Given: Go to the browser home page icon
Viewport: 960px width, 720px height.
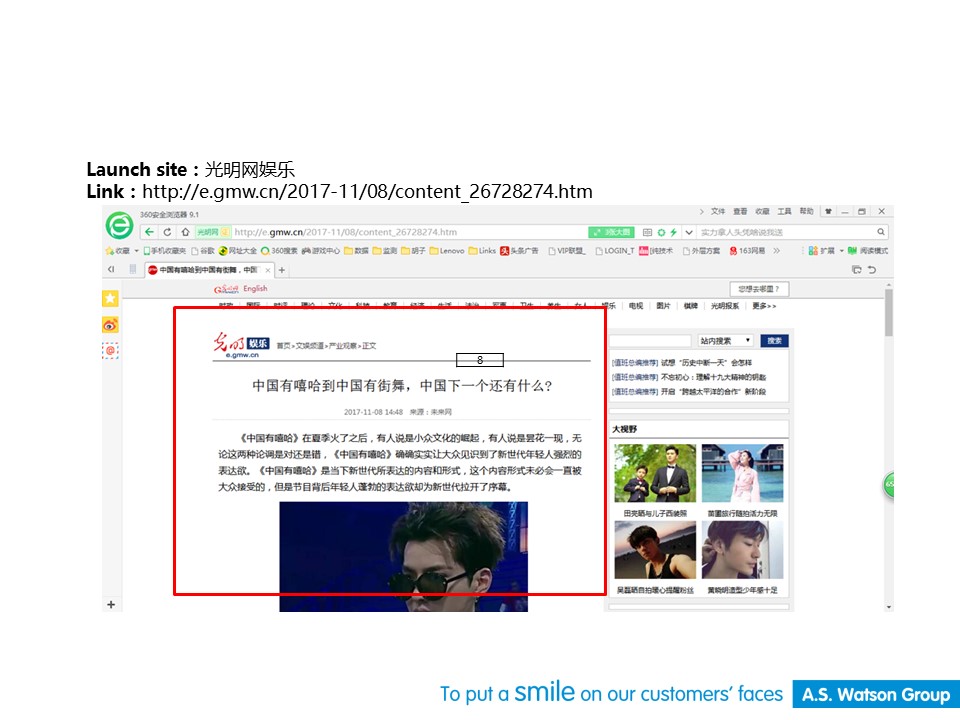Looking at the screenshot, I should (x=186, y=232).
